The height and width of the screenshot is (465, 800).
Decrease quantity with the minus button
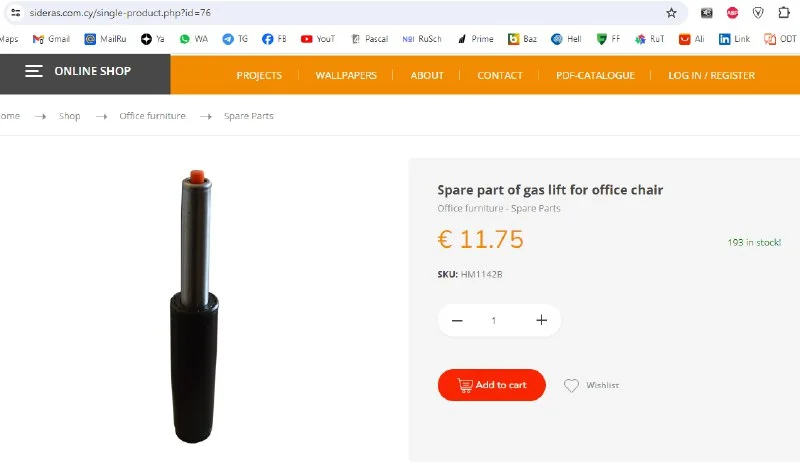pyautogui.click(x=457, y=320)
